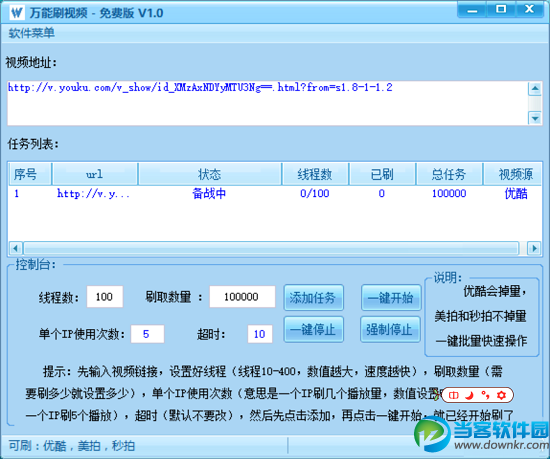
Task: Edit the 线程数 field showing 100
Action: pos(105,297)
